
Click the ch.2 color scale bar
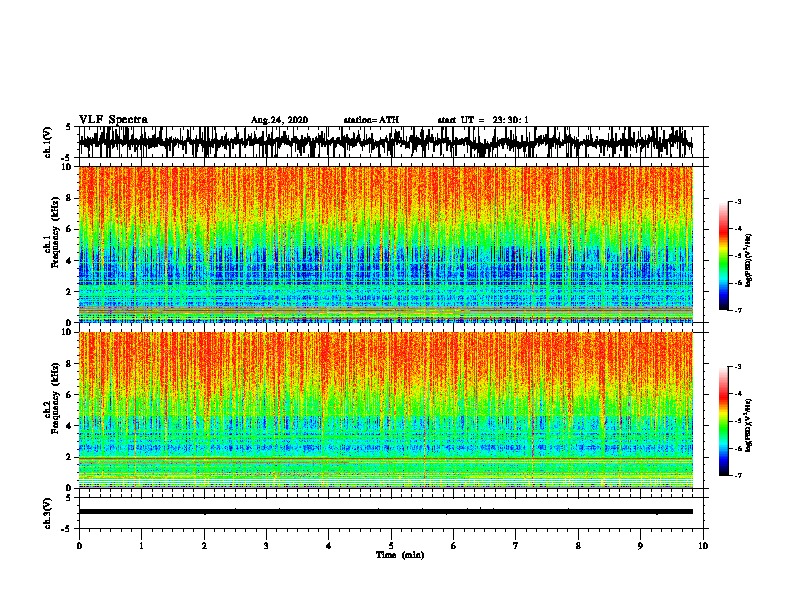[x=723, y=421]
